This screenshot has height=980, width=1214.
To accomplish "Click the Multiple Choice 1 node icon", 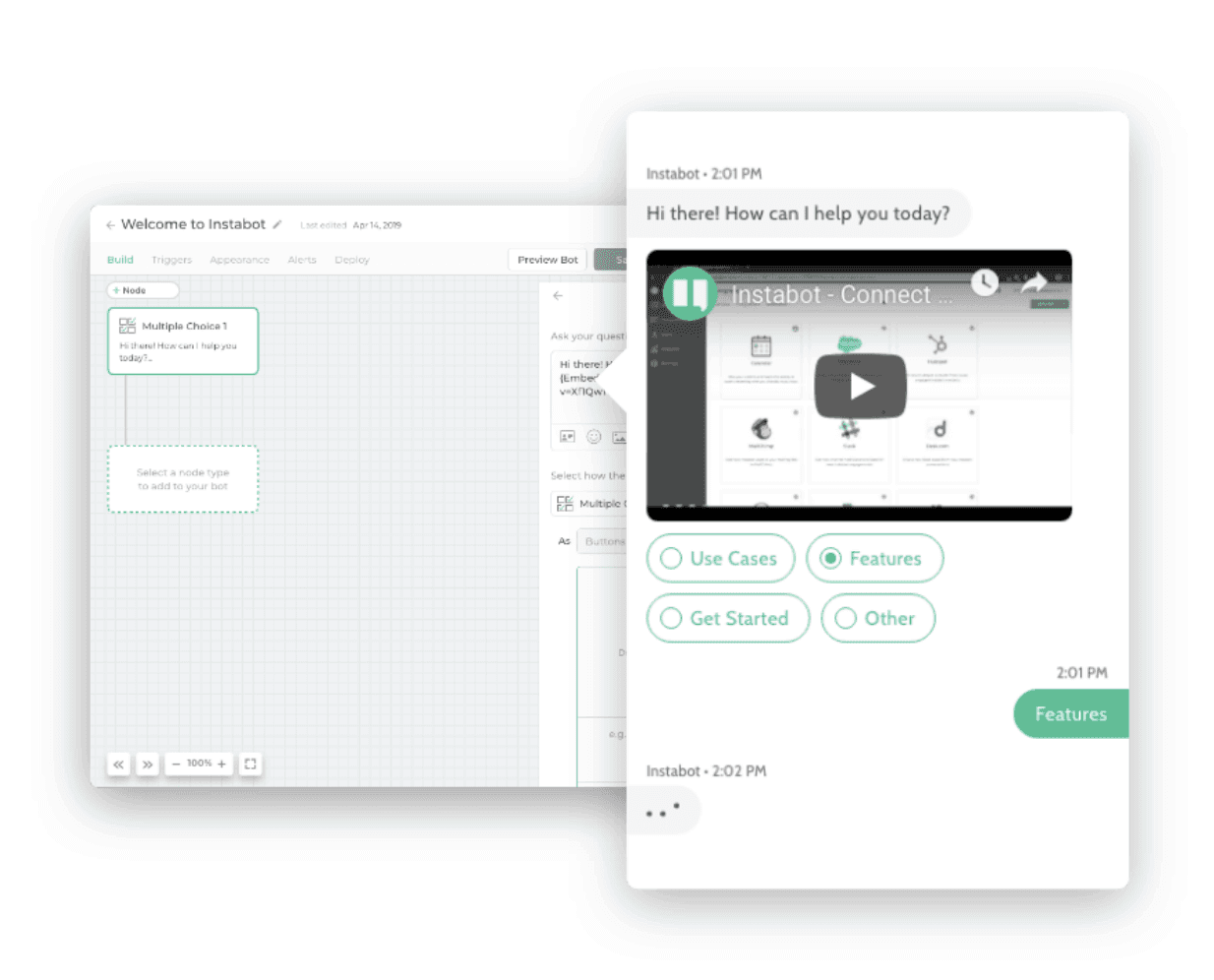I will point(127,326).
